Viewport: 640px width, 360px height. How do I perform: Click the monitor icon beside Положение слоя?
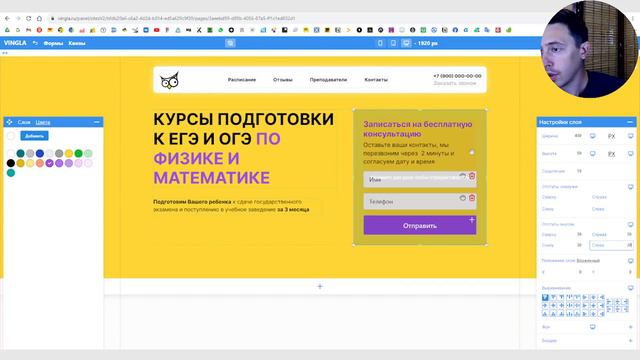click(630, 261)
